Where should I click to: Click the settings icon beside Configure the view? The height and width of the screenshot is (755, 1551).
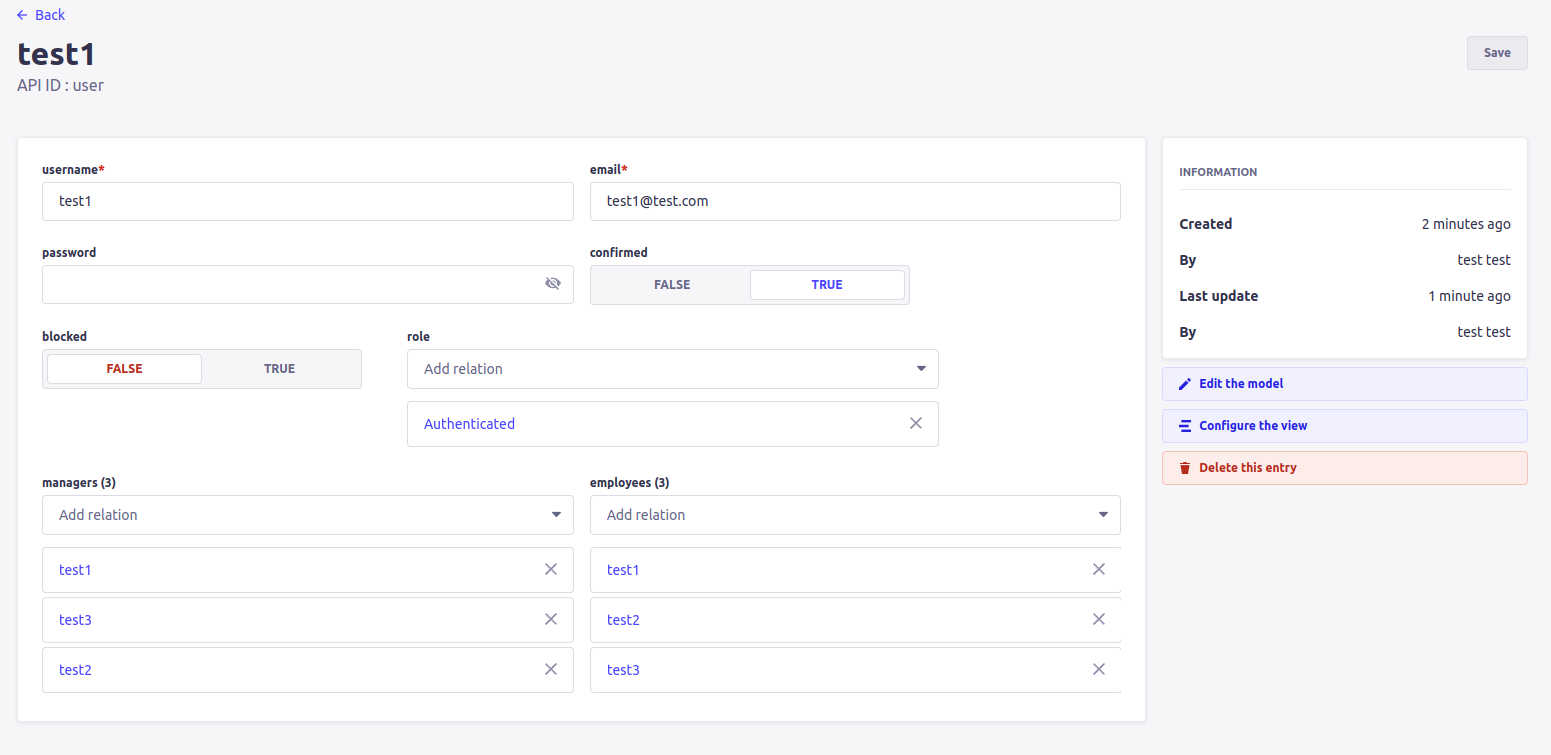tap(1184, 425)
